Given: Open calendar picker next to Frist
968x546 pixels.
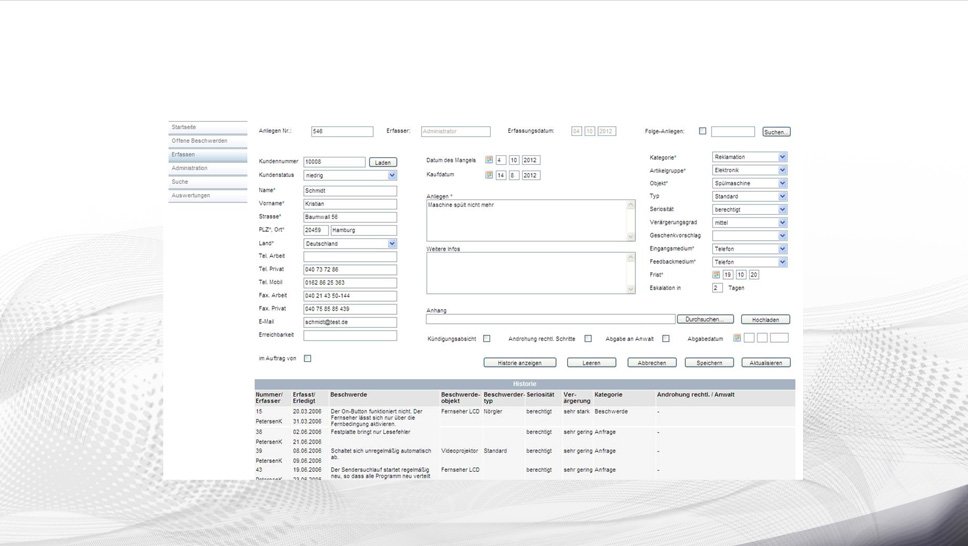Looking at the screenshot, I should tap(716, 275).
